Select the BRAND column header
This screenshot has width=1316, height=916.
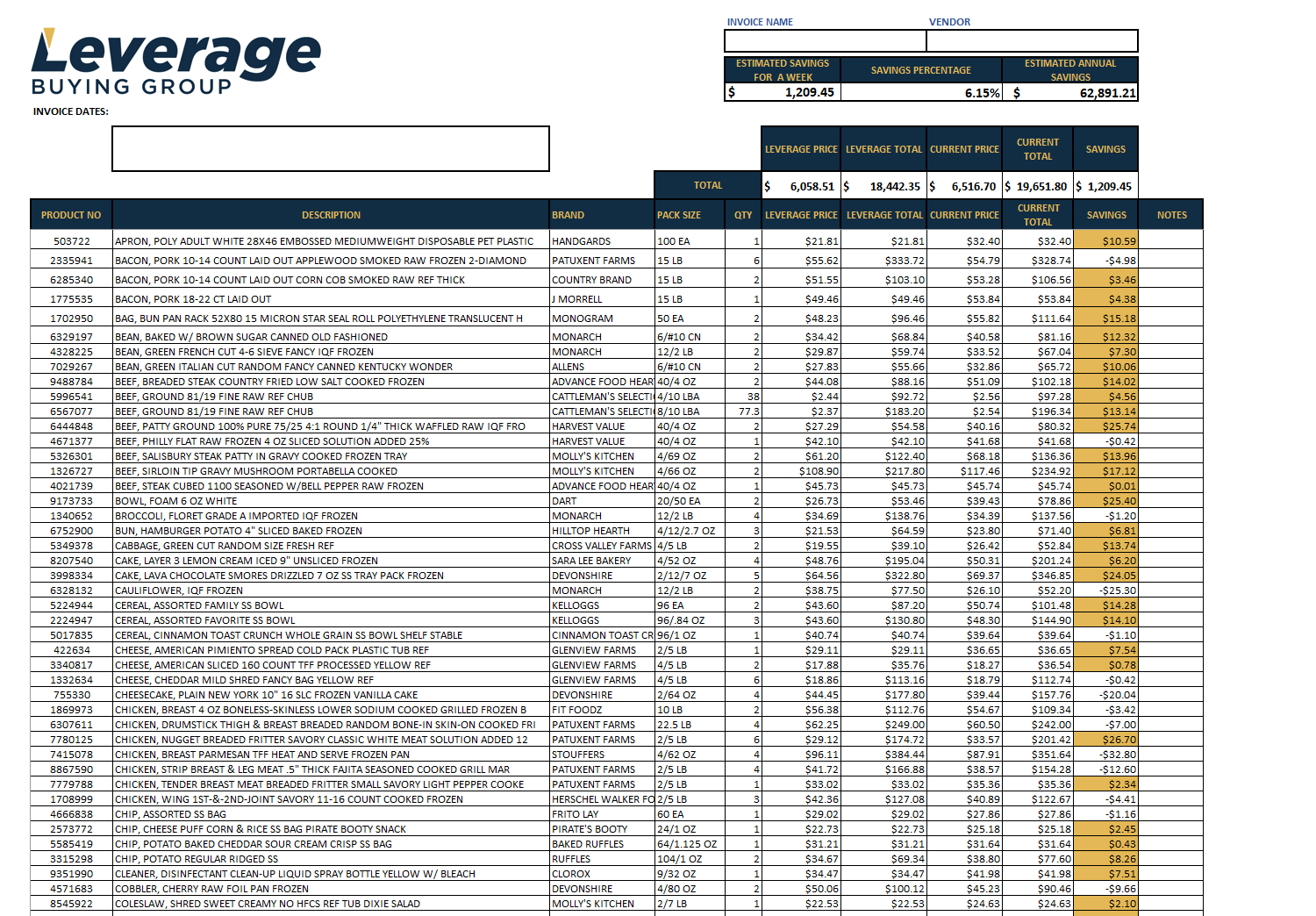point(602,215)
